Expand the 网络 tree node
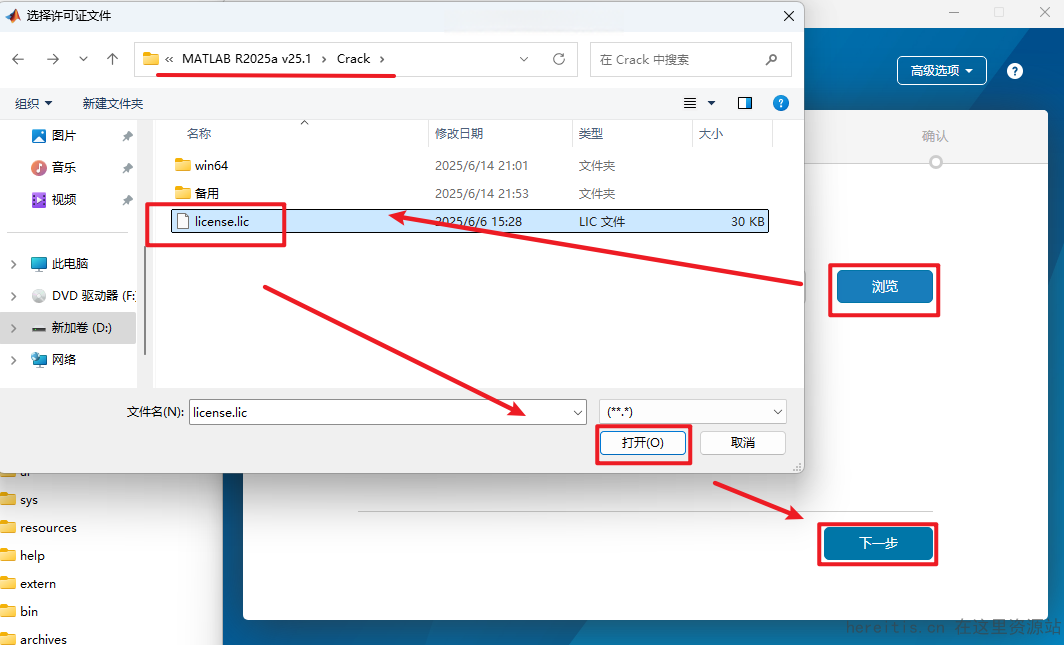Viewport: 1064px width, 645px height. pyautogui.click(x=14, y=359)
